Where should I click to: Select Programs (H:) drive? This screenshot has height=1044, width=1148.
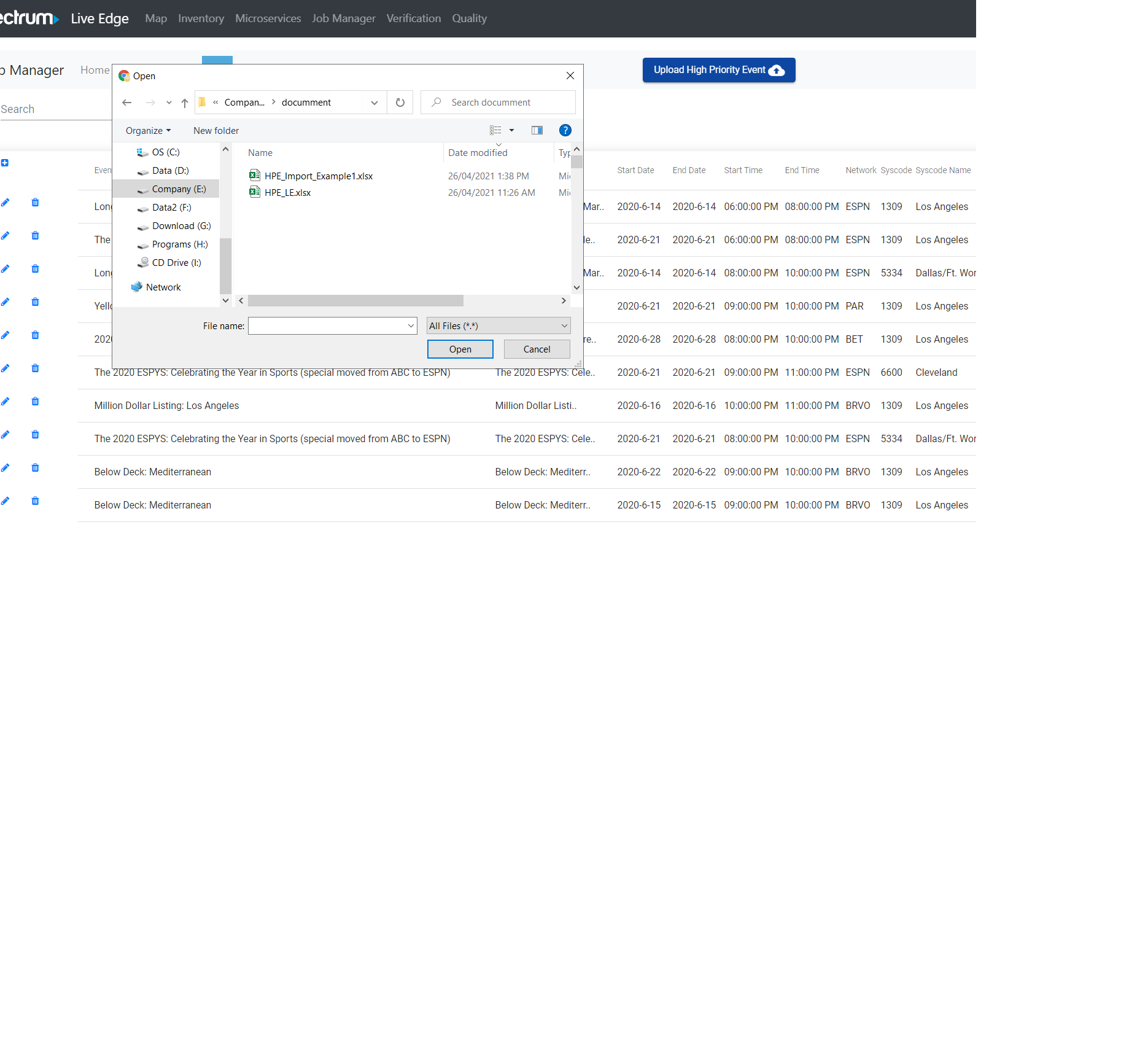tap(179, 244)
